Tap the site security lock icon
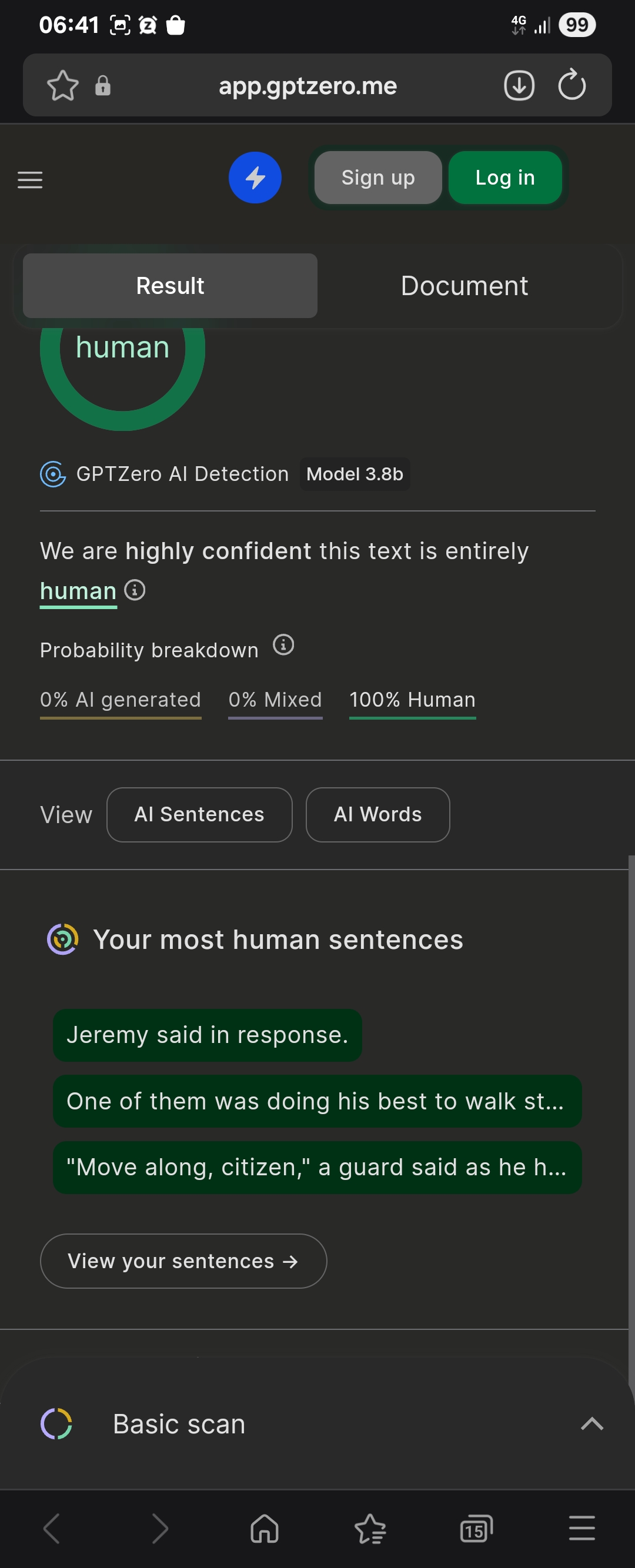This screenshot has width=635, height=1568. 102,85
